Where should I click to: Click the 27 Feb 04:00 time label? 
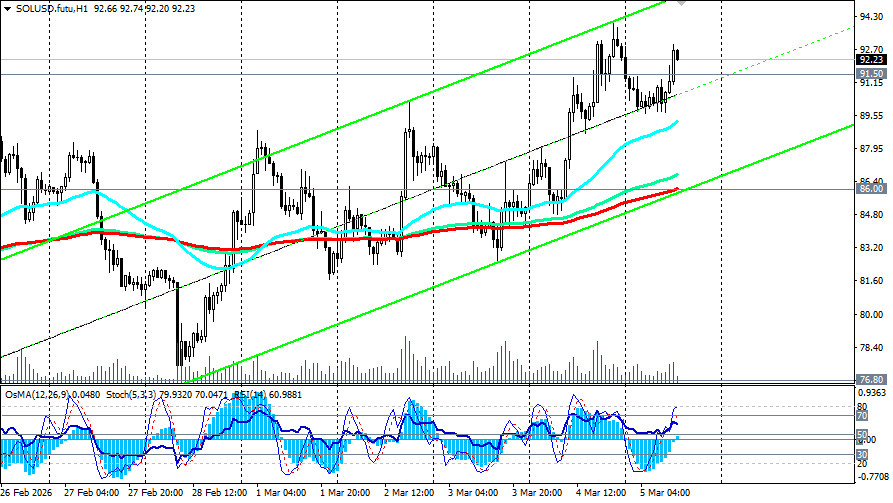point(92,493)
